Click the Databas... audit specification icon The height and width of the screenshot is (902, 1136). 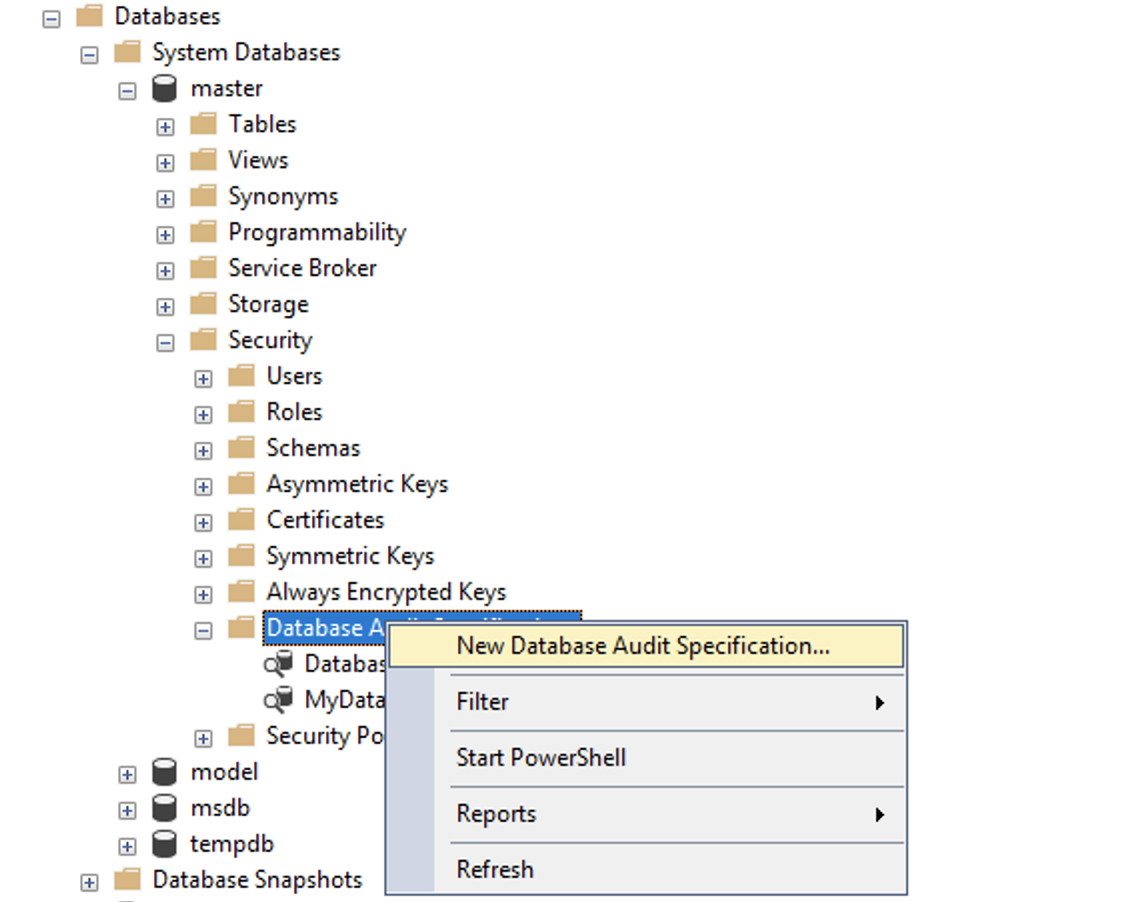pos(278,664)
